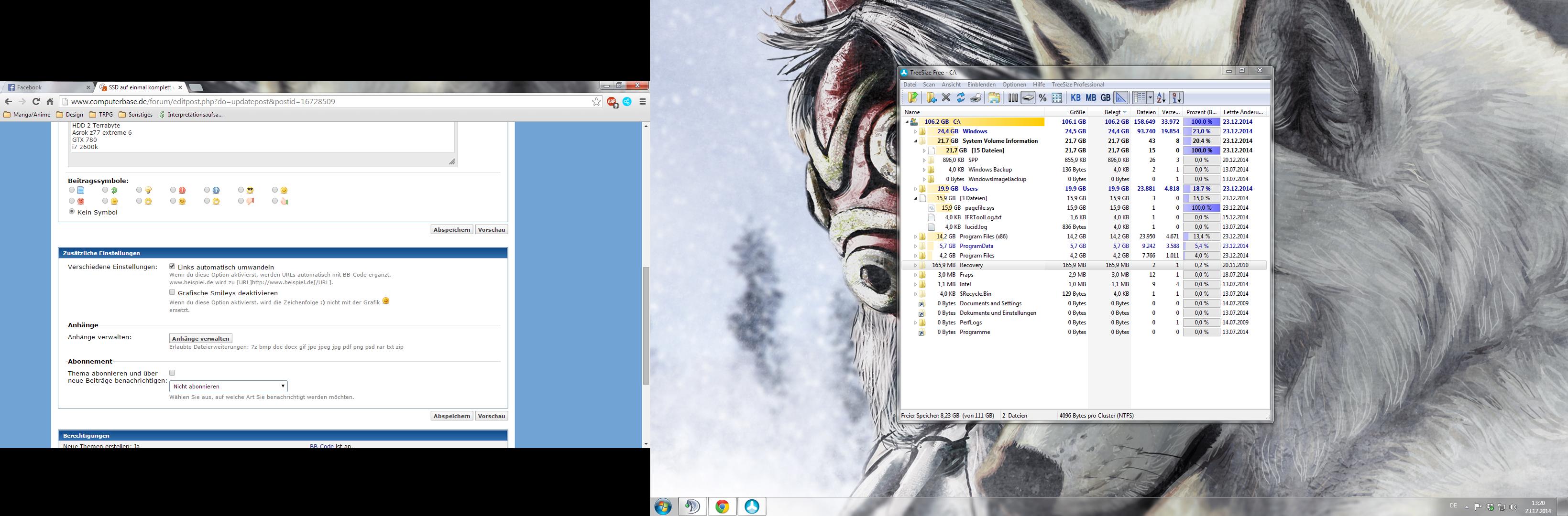Expand the Program Files (x86) folder
This screenshot has width=1568, height=516.
point(915,236)
